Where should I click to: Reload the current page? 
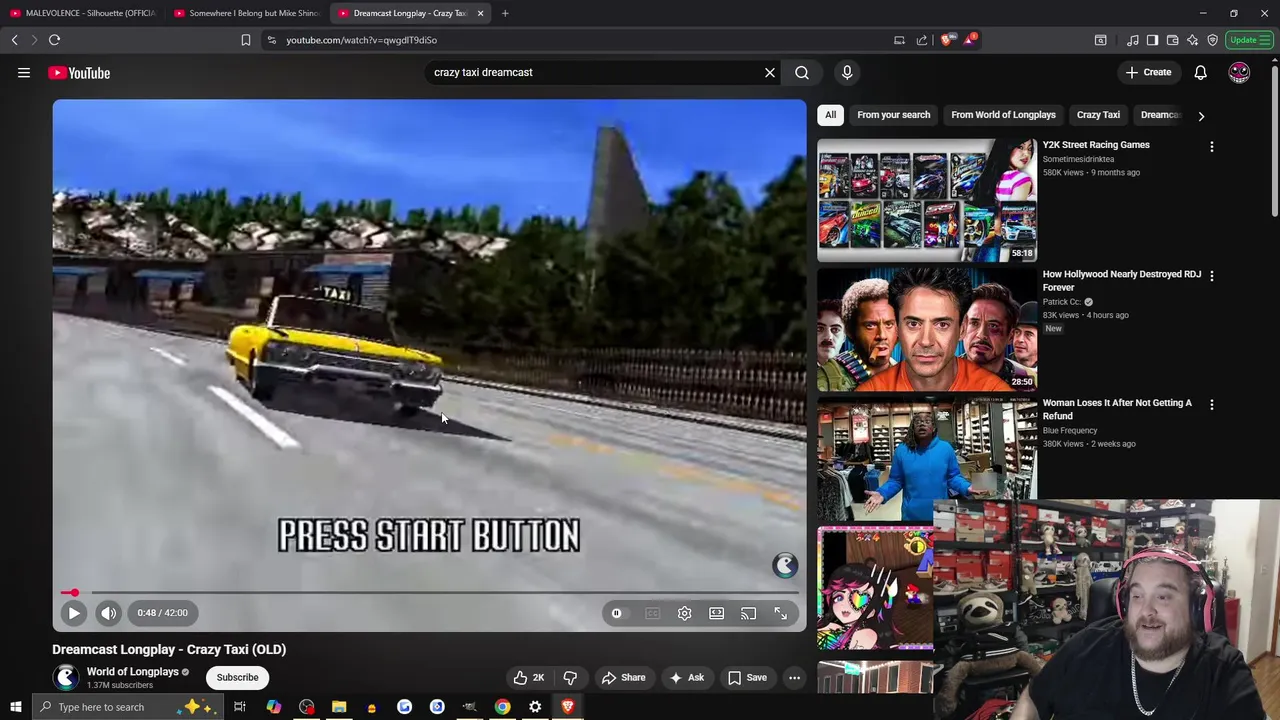click(54, 40)
